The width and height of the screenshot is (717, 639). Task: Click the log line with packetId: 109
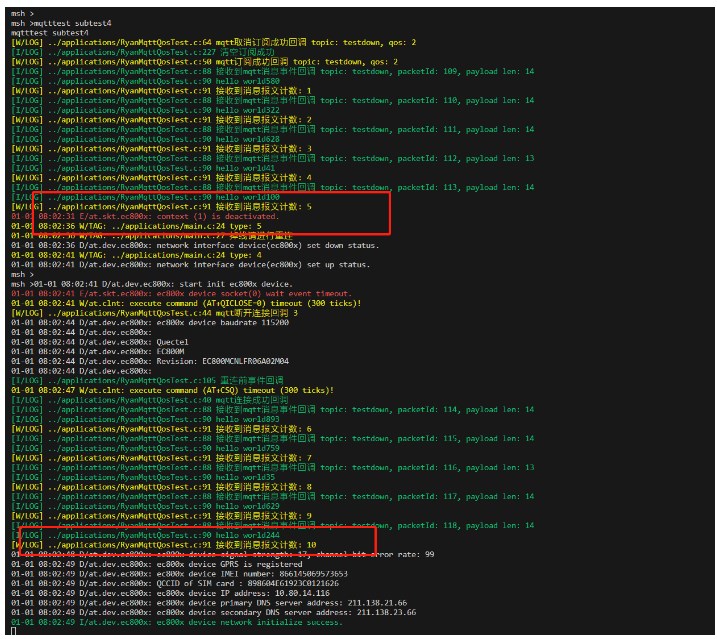[x=273, y=71]
